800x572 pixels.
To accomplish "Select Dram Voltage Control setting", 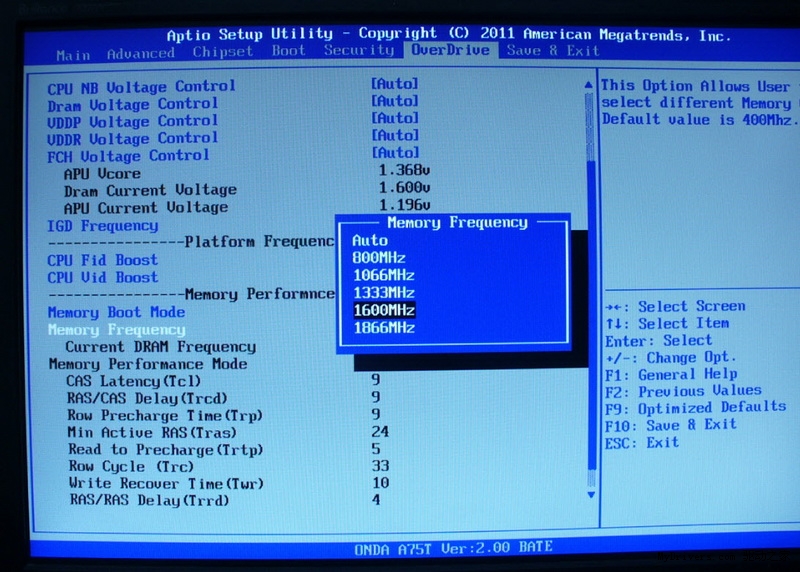I will point(133,105).
